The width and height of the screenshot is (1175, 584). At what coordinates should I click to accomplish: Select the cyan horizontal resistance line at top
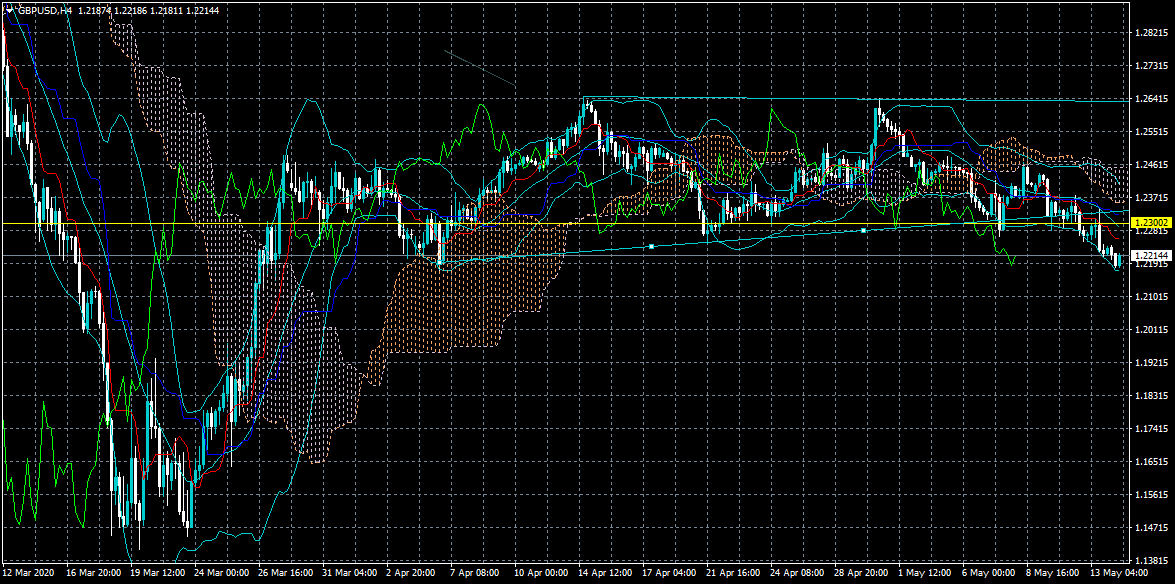[900, 100]
